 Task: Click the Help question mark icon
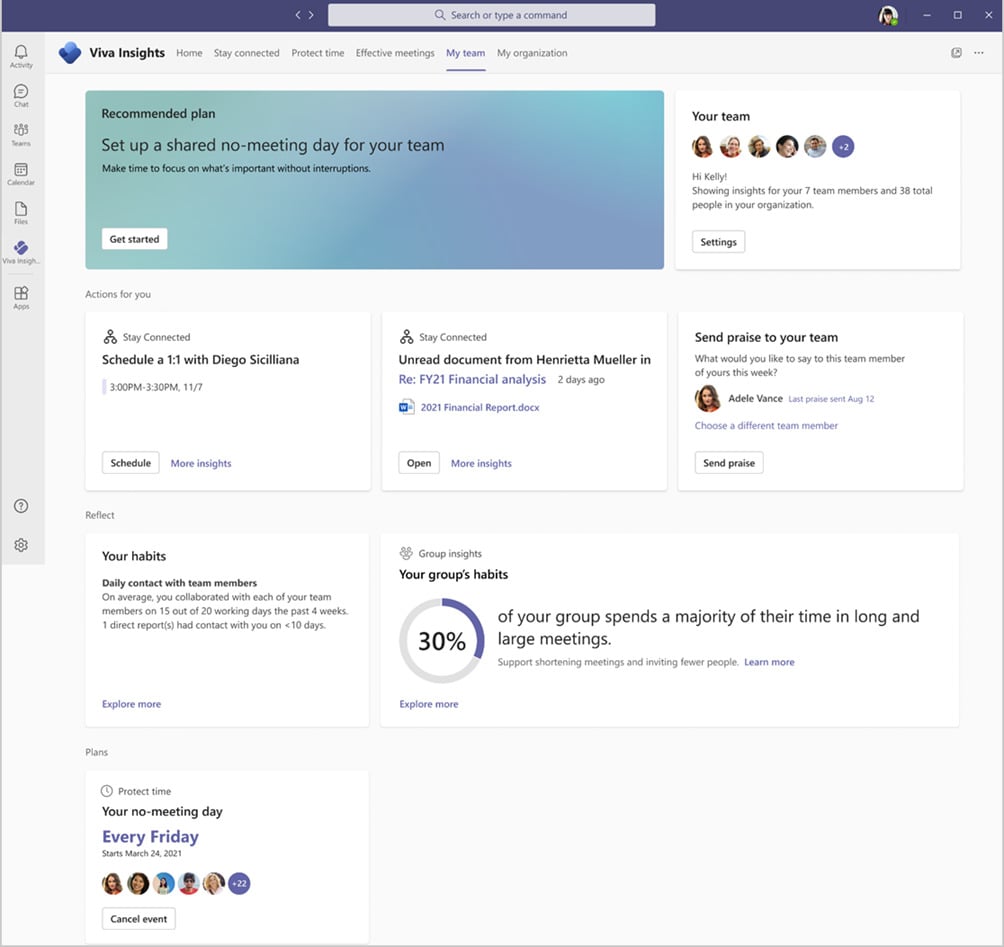pyautogui.click(x=21, y=506)
